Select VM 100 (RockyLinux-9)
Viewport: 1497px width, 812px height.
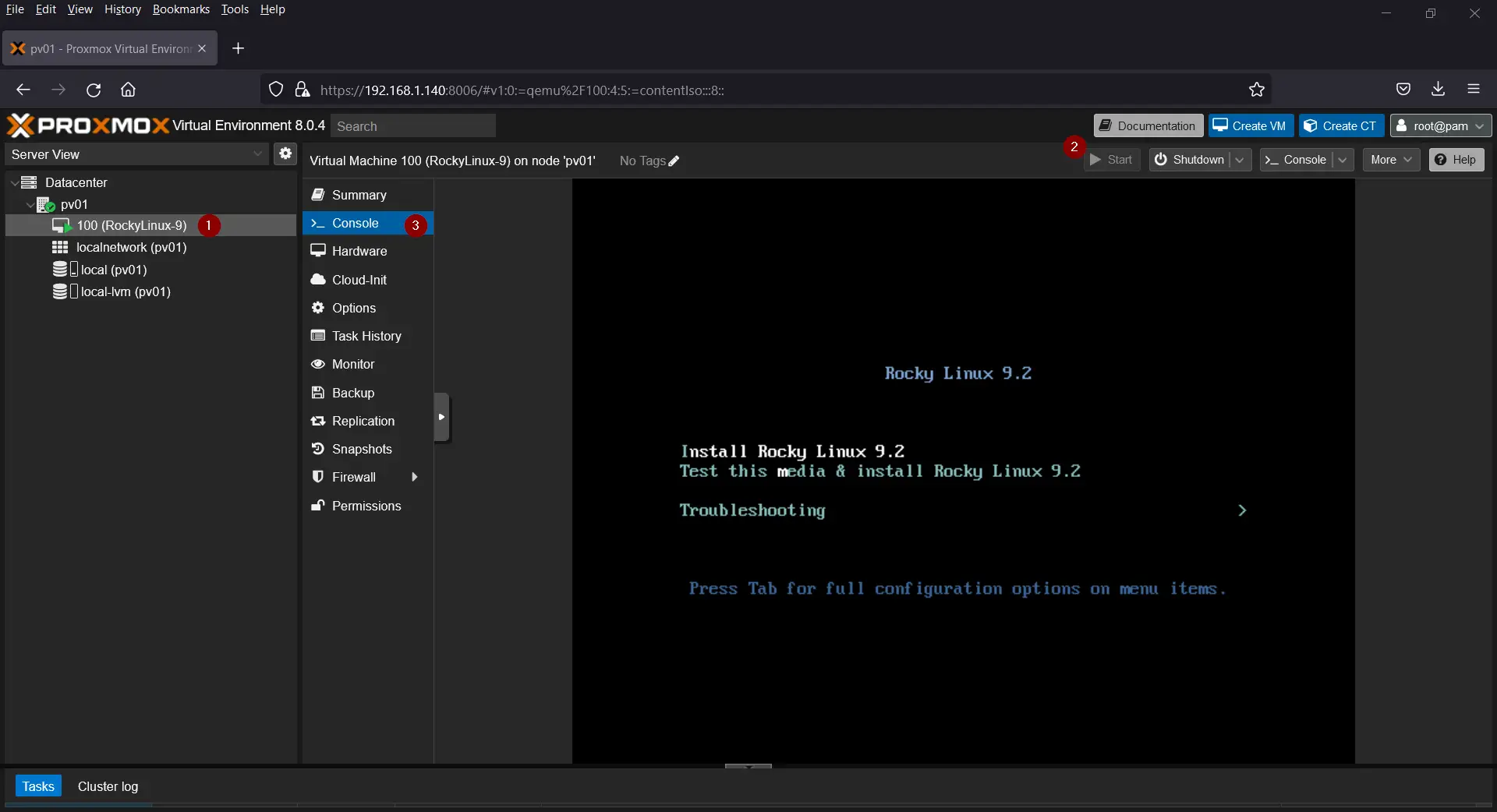pos(150,225)
